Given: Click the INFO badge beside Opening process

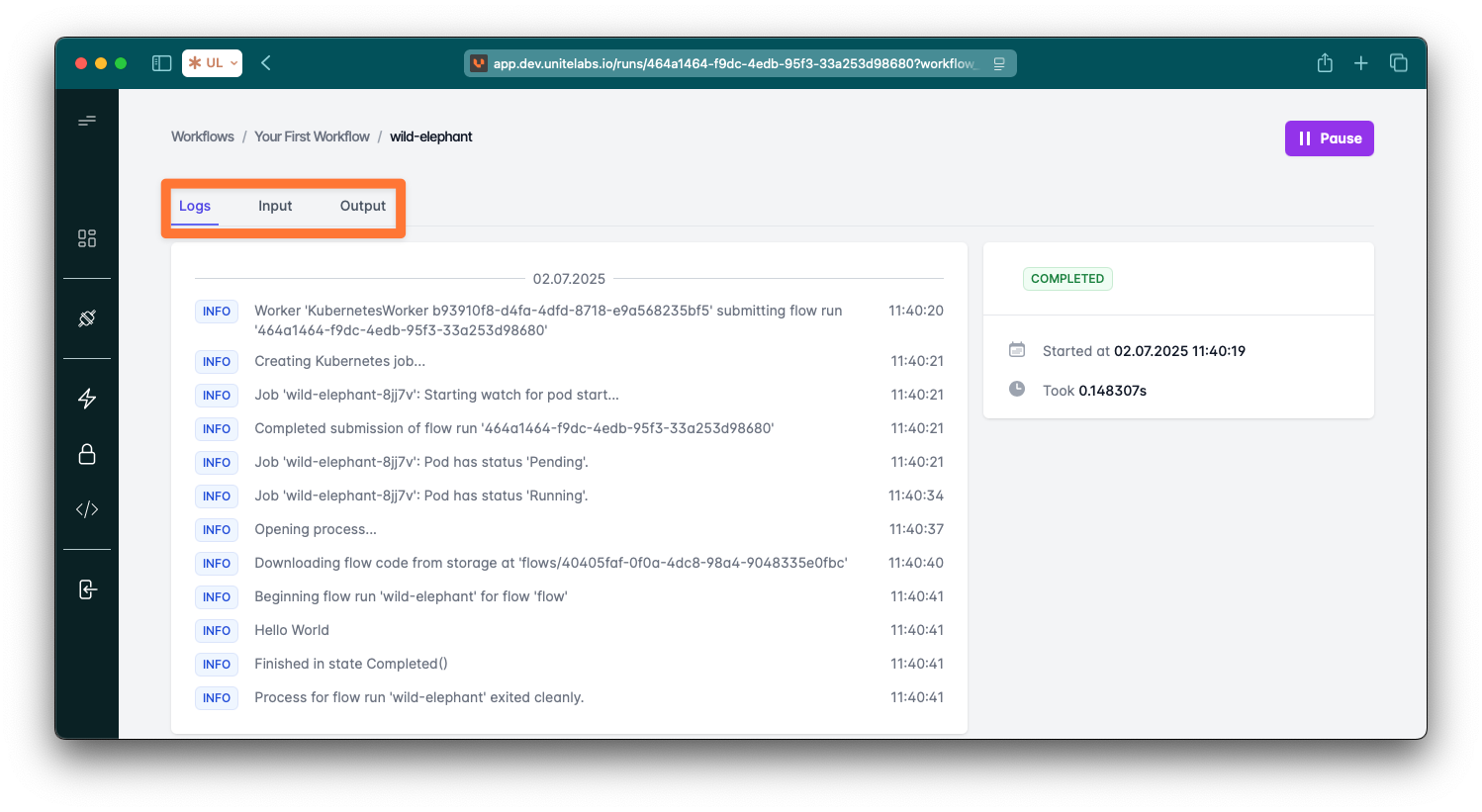Looking at the screenshot, I should (217, 530).
